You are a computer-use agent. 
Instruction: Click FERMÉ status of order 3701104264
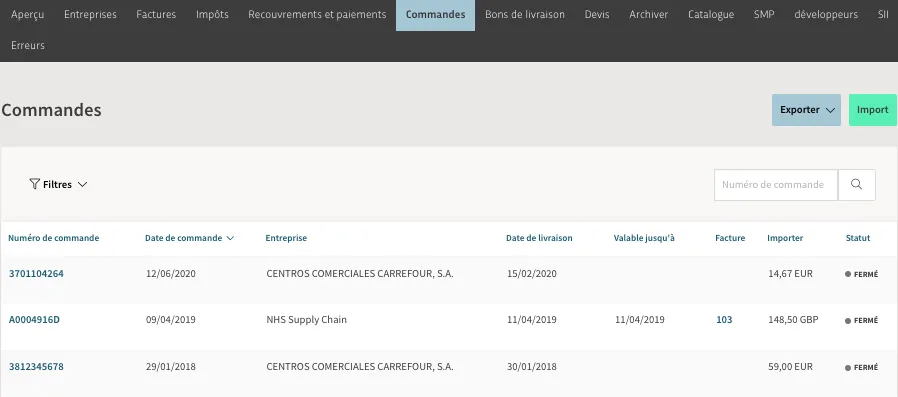coord(861,274)
